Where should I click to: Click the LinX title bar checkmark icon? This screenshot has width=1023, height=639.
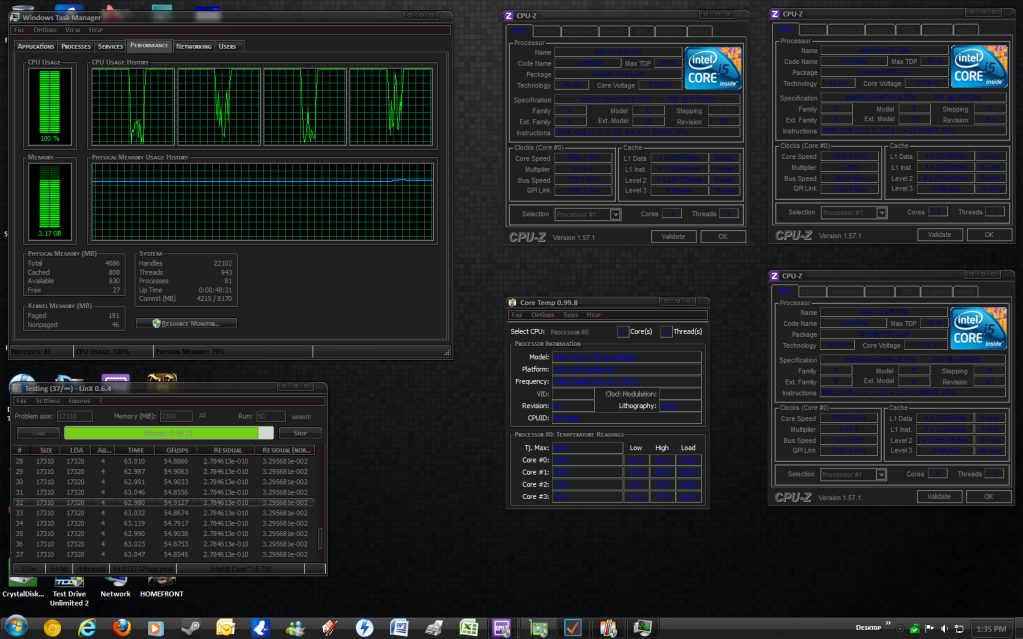pyautogui.click(x=16, y=388)
